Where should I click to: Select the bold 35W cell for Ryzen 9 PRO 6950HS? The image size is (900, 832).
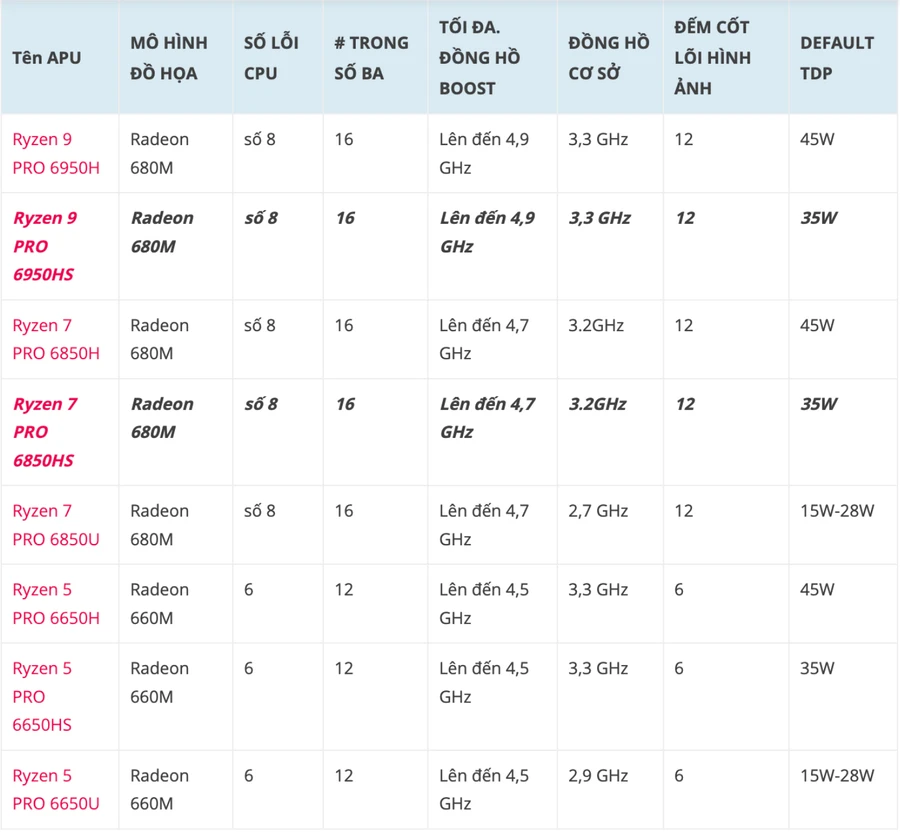coord(818,218)
